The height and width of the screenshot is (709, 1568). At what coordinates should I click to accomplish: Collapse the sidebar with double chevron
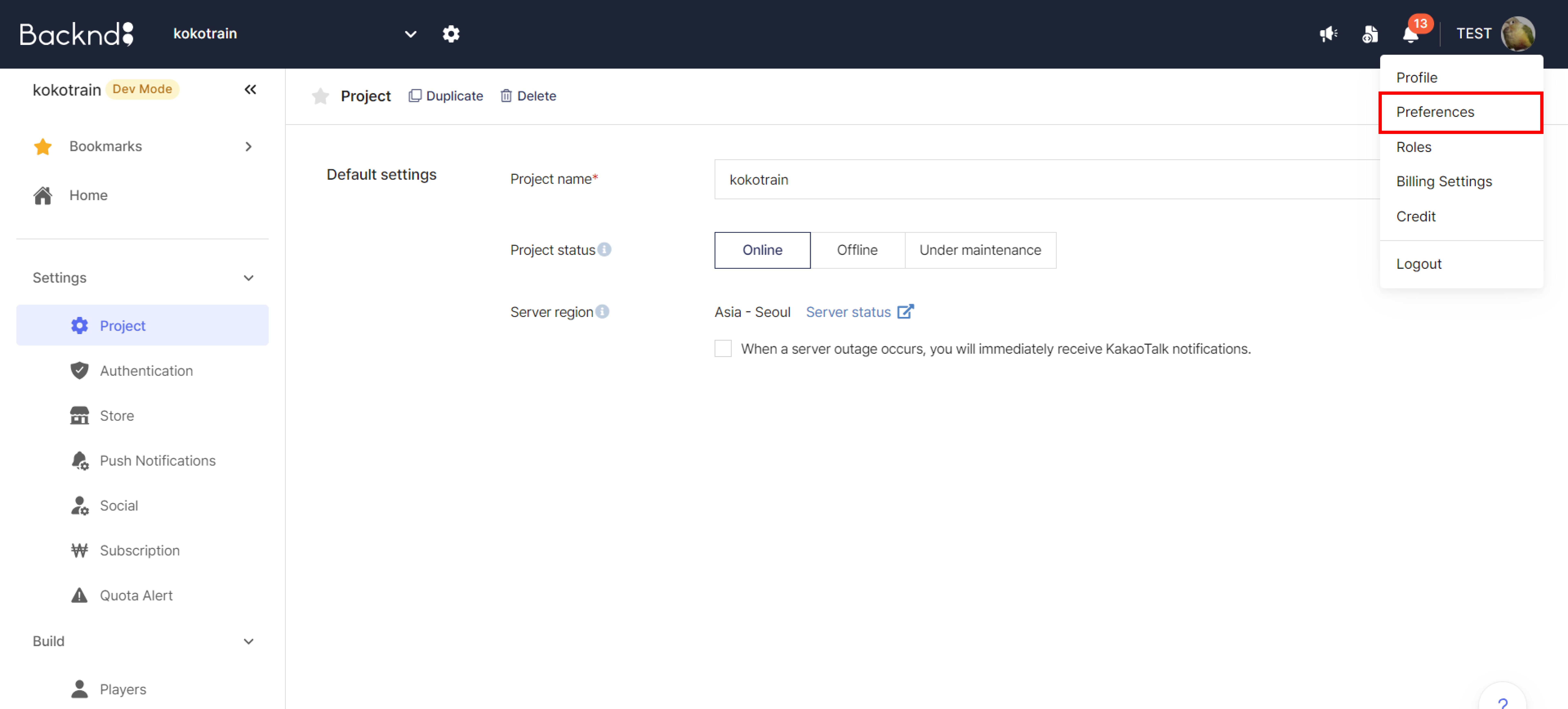coord(250,89)
